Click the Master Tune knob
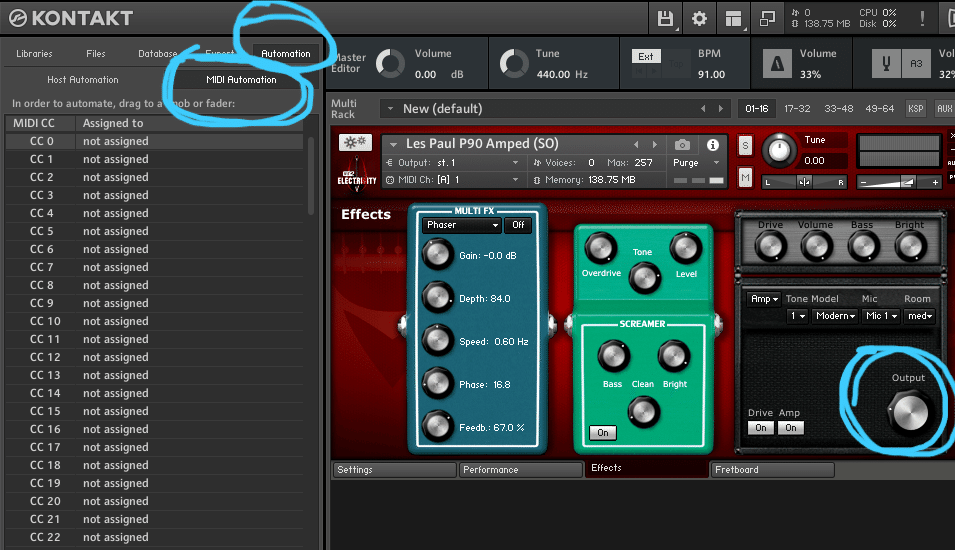This screenshot has height=550, width=955. 513,63
